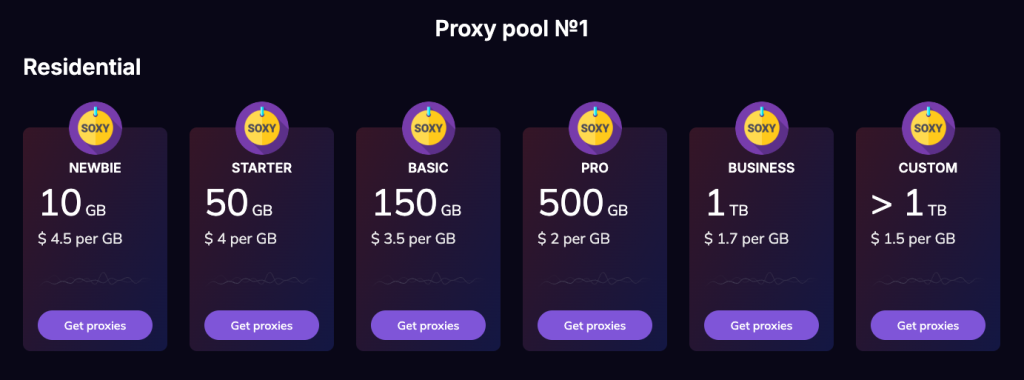
Task: Click the 50 GB amount on STARTER
Action: click(239, 204)
